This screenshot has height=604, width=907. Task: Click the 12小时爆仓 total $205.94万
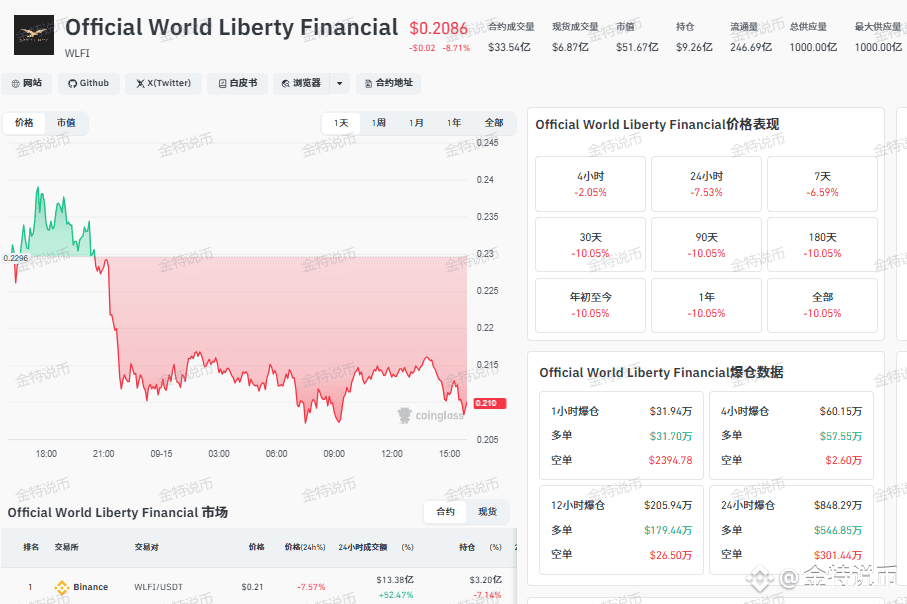(x=668, y=506)
